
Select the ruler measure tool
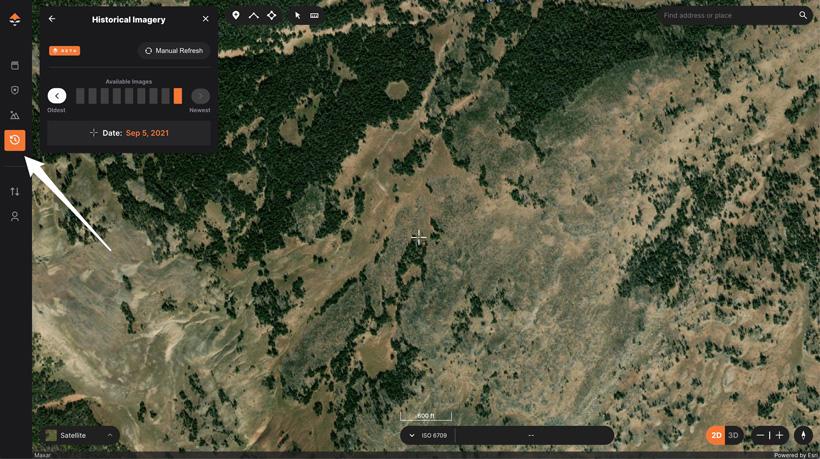pos(314,16)
